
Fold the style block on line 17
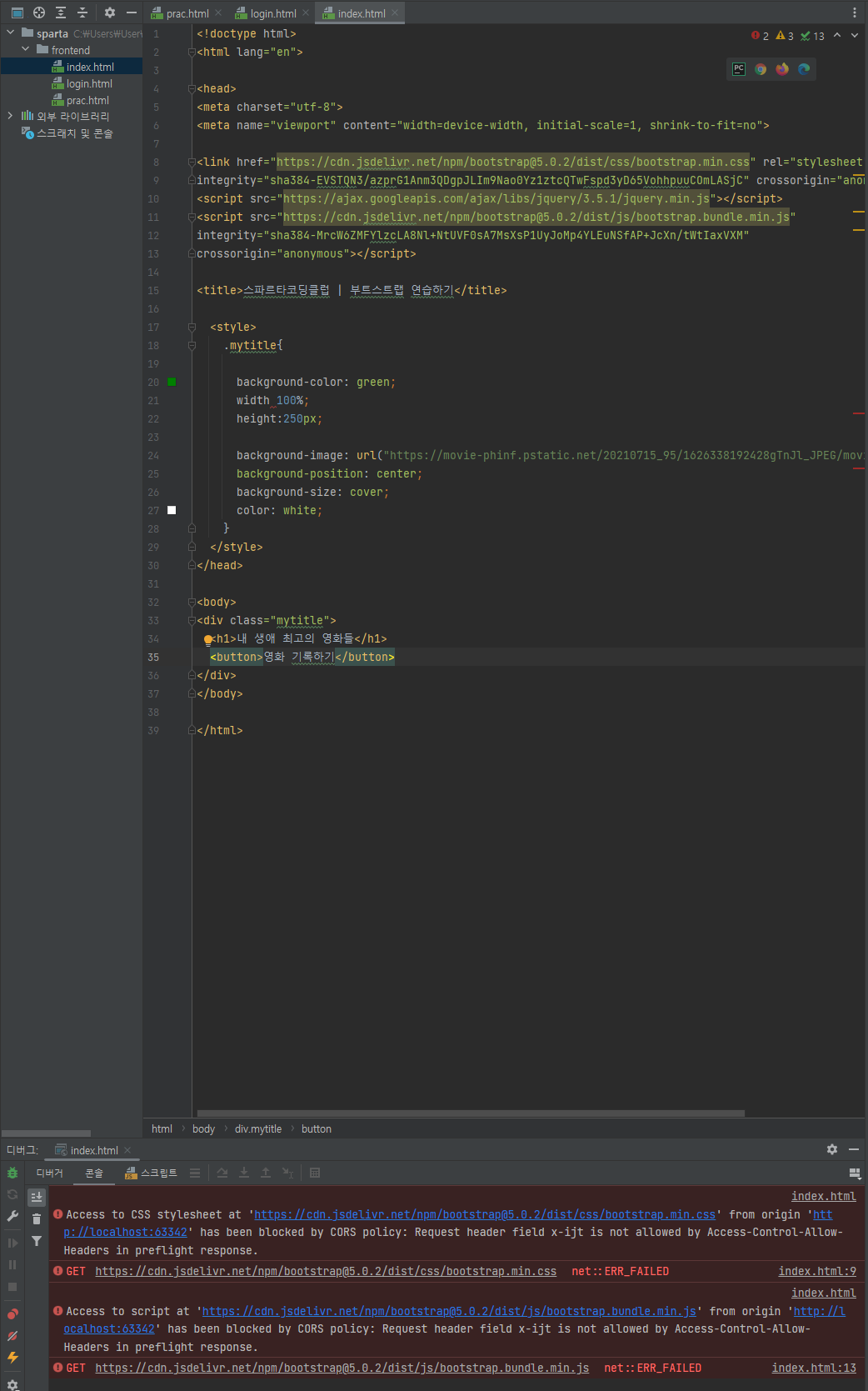point(192,327)
